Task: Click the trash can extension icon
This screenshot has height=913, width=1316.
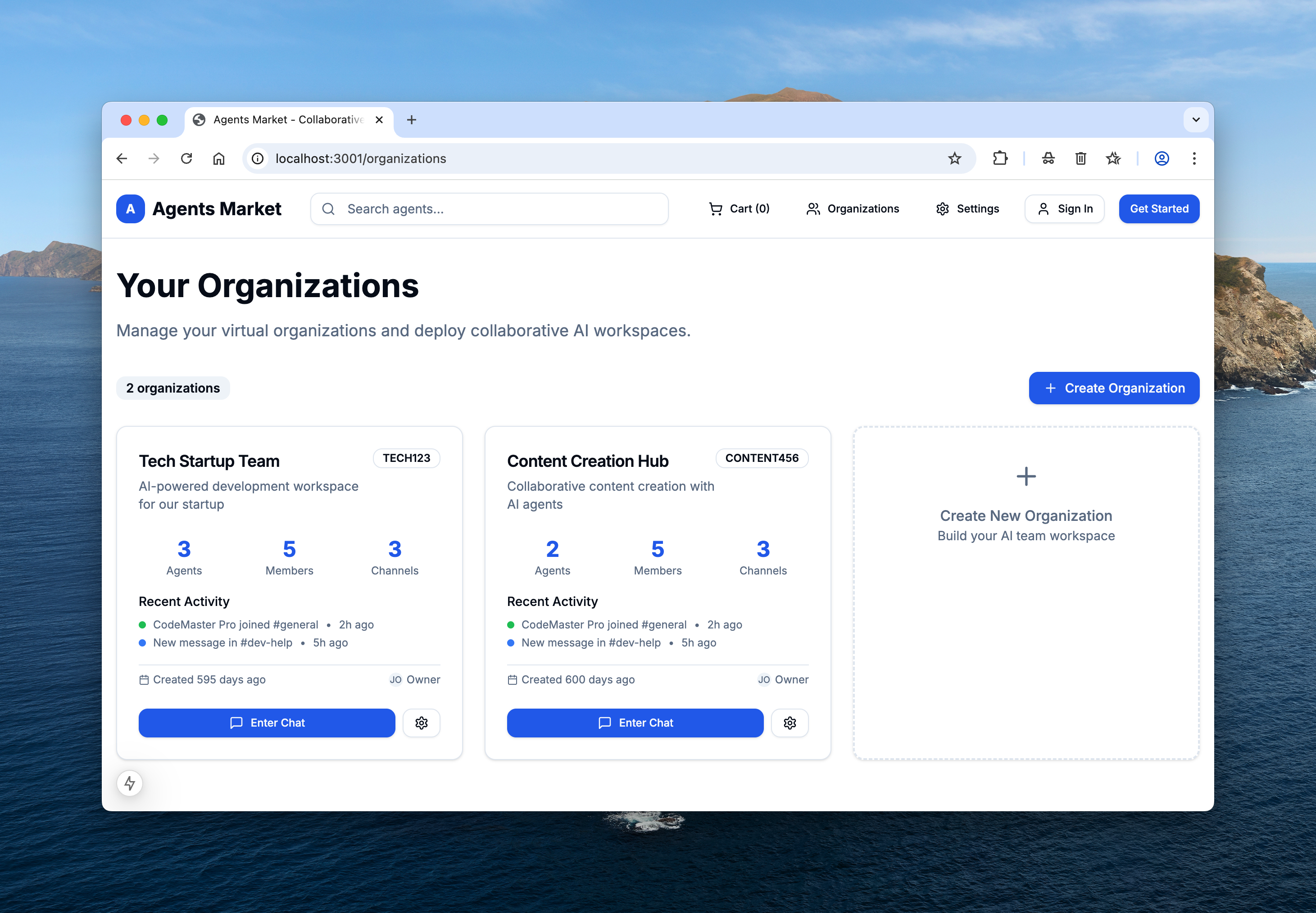Action: pos(1080,158)
